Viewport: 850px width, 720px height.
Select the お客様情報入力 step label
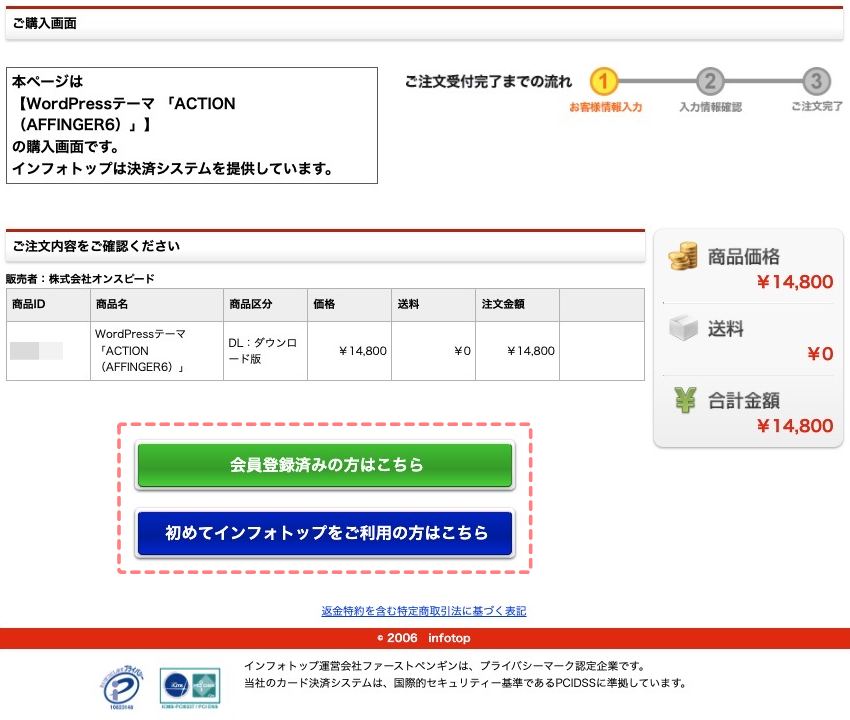click(606, 107)
